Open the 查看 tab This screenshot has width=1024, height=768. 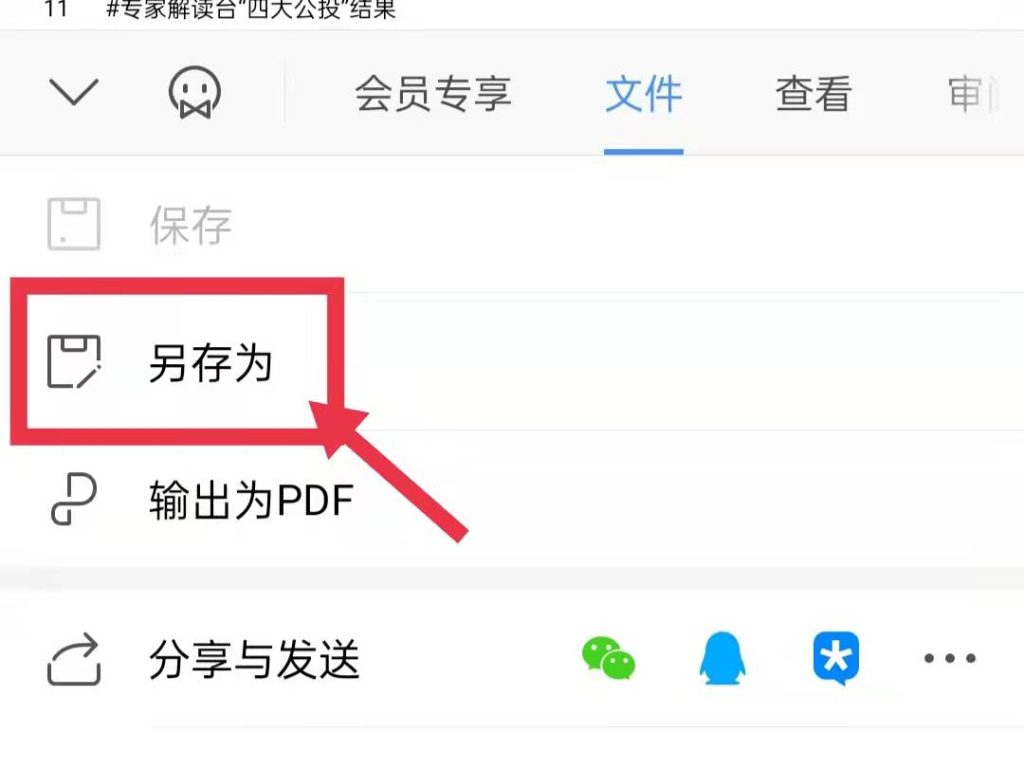(814, 93)
